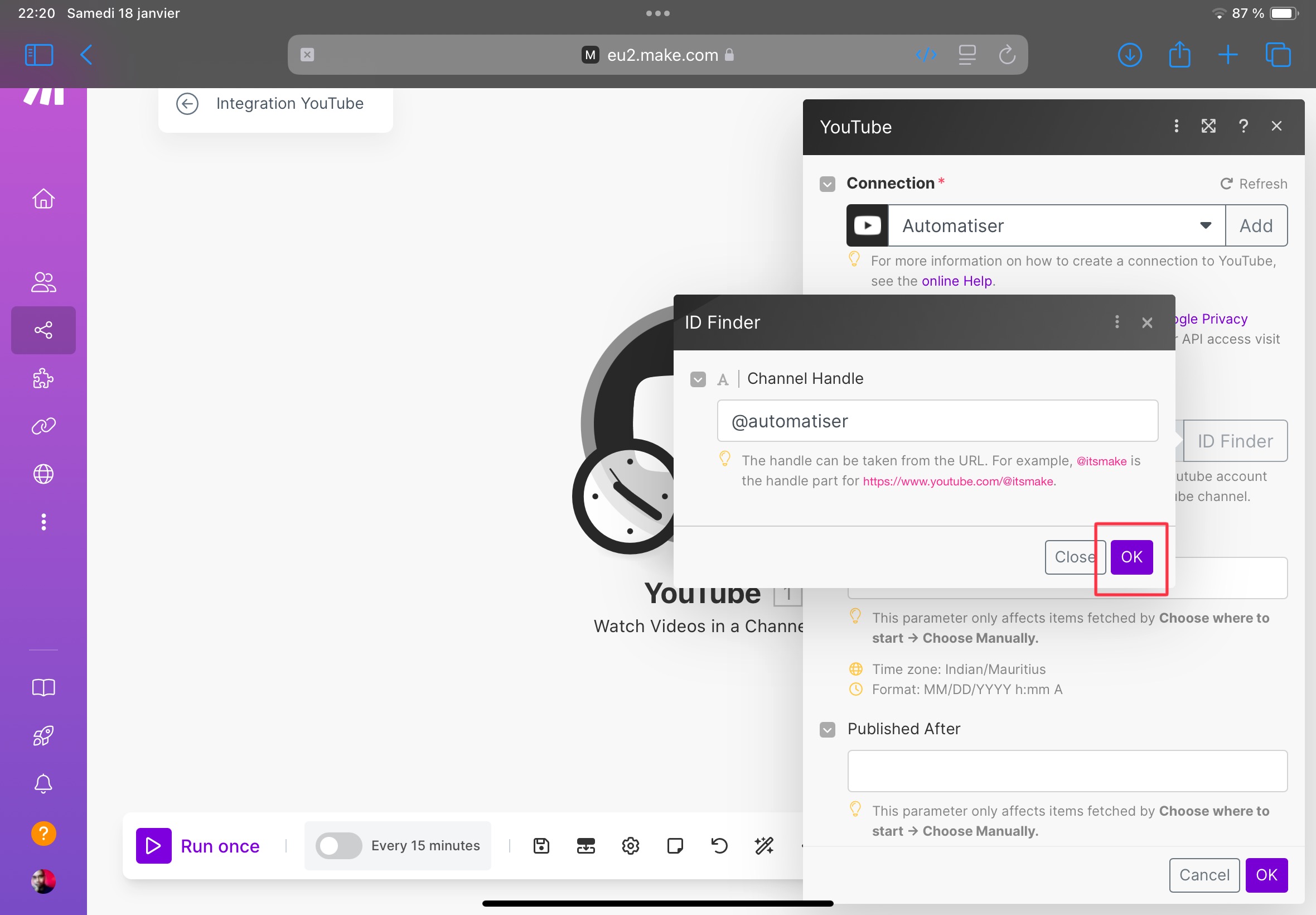Toggle the Connection checkbox

pyautogui.click(x=828, y=183)
